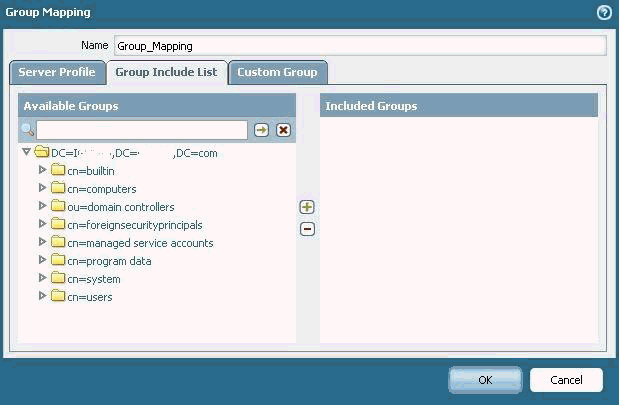Click the cn=users folder icon
619x405 pixels.
point(58,297)
